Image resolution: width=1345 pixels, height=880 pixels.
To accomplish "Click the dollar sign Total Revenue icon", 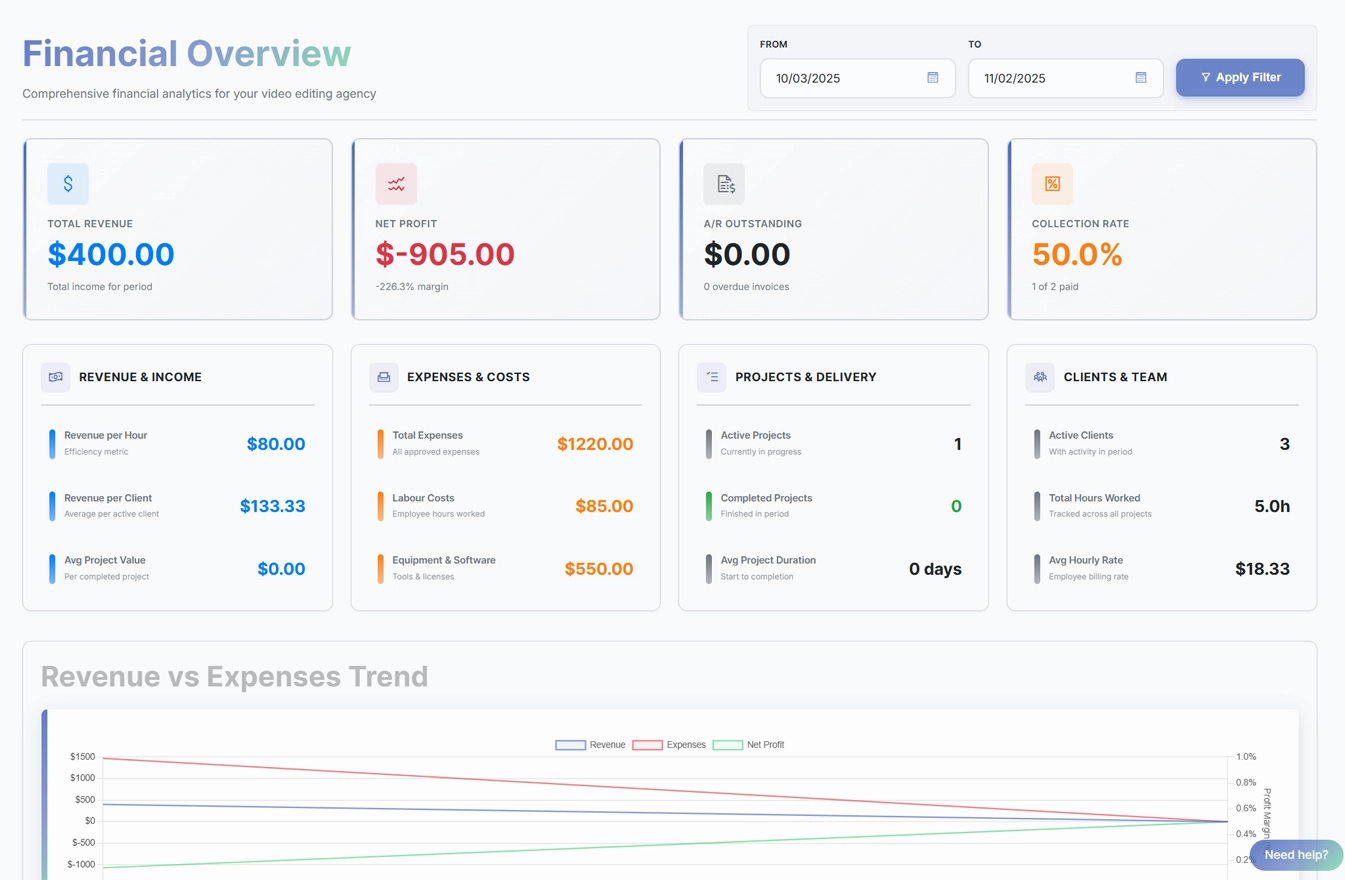I will tap(68, 184).
